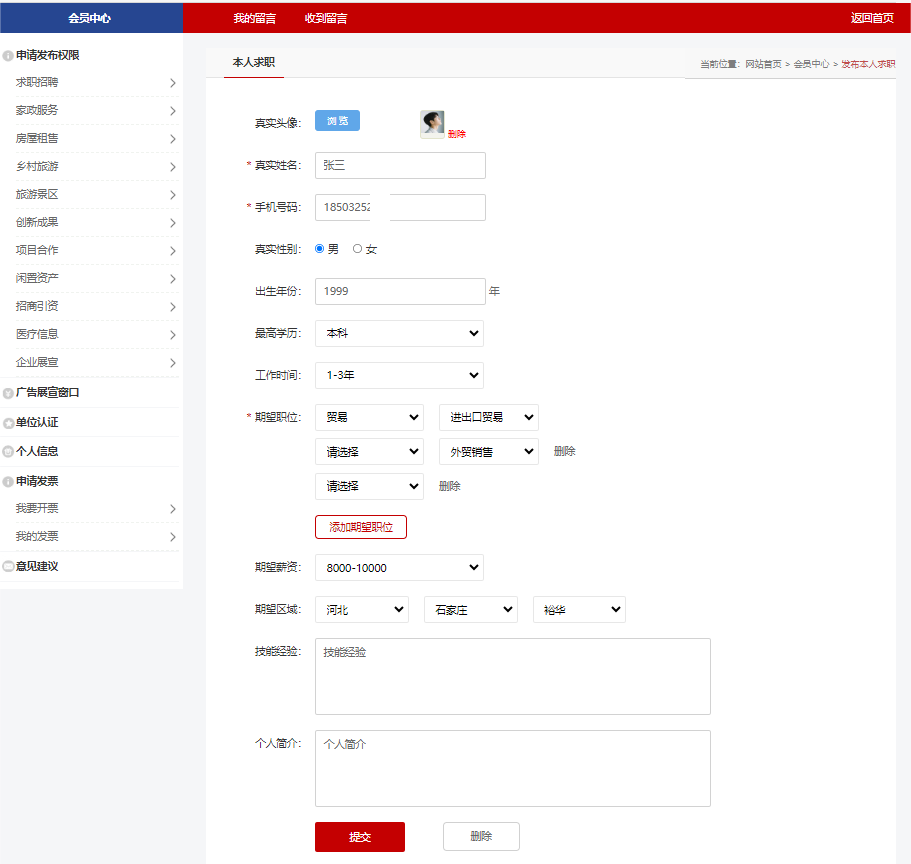Open the 裕华 district dropdown
Image resolution: width=911 pixels, height=864 pixels.
(579, 610)
